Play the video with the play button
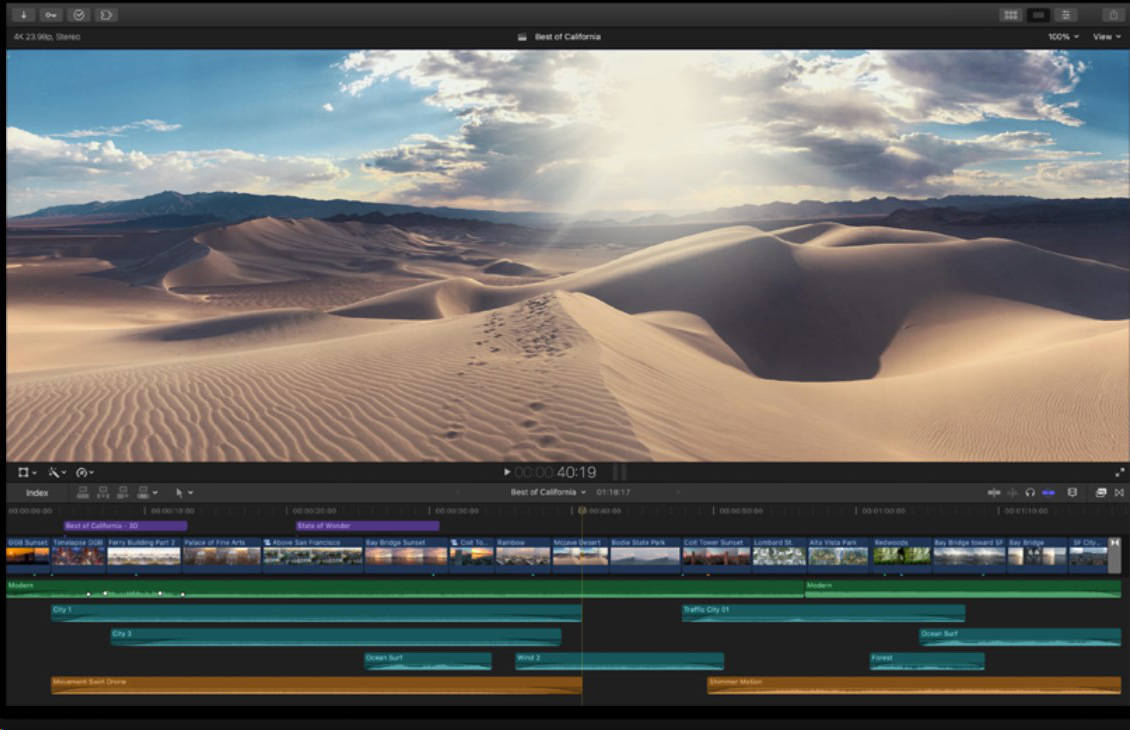 tap(507, 472)
